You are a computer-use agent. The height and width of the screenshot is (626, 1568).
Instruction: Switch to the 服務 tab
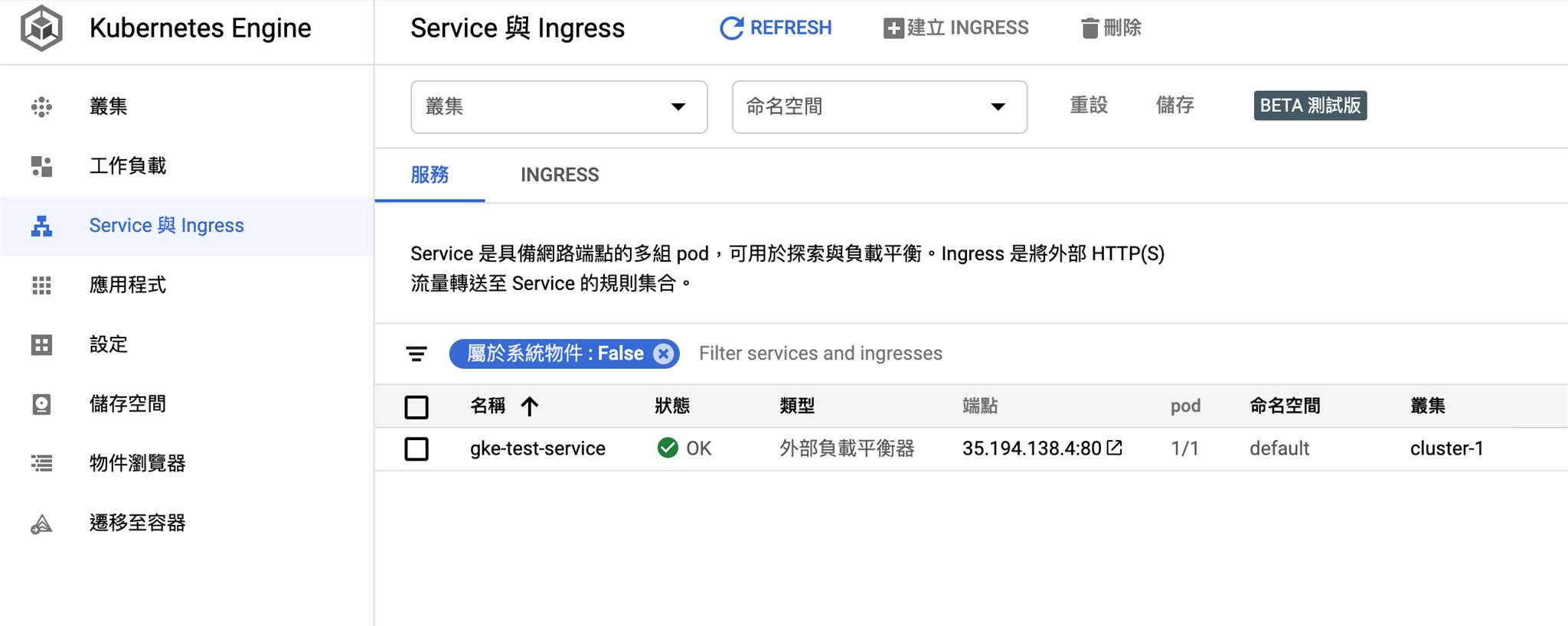430,175
